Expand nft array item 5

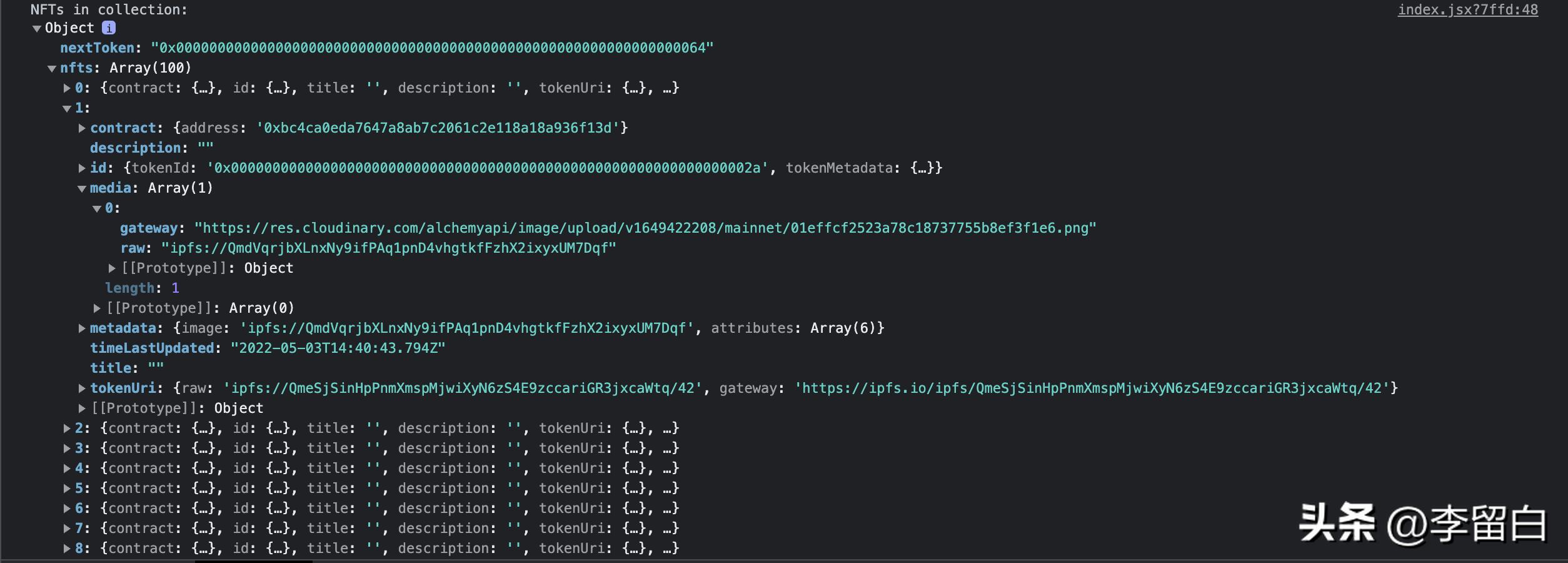point(67,489)
